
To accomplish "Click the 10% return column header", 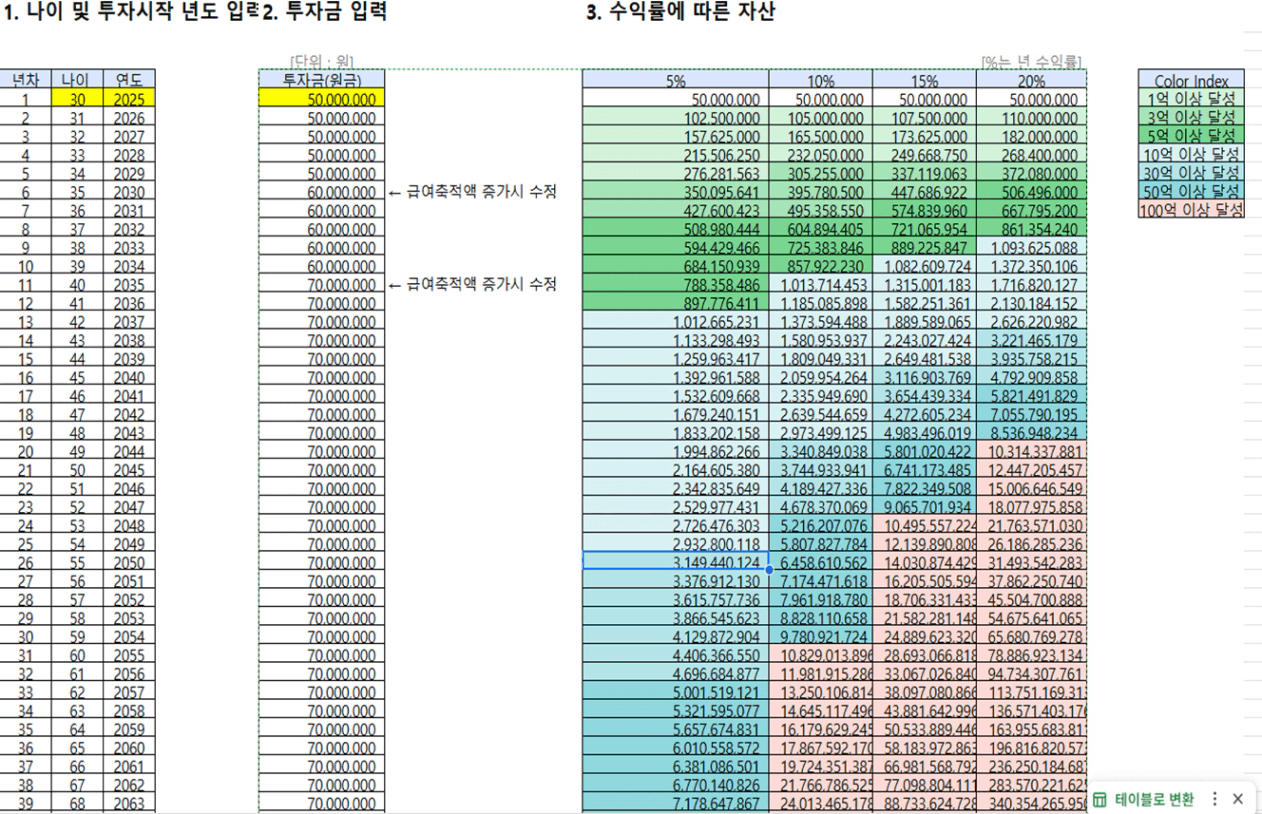I will 821,81.
